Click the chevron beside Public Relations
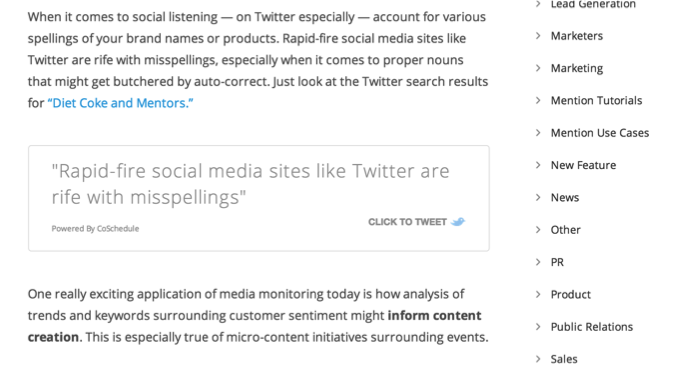This screenshot has width=685, height=365. [538, 327]
